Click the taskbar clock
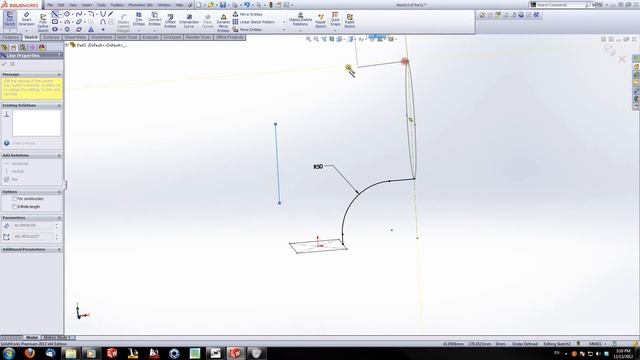Viewport: 640px width, 360px height. (x=623, y=353)
